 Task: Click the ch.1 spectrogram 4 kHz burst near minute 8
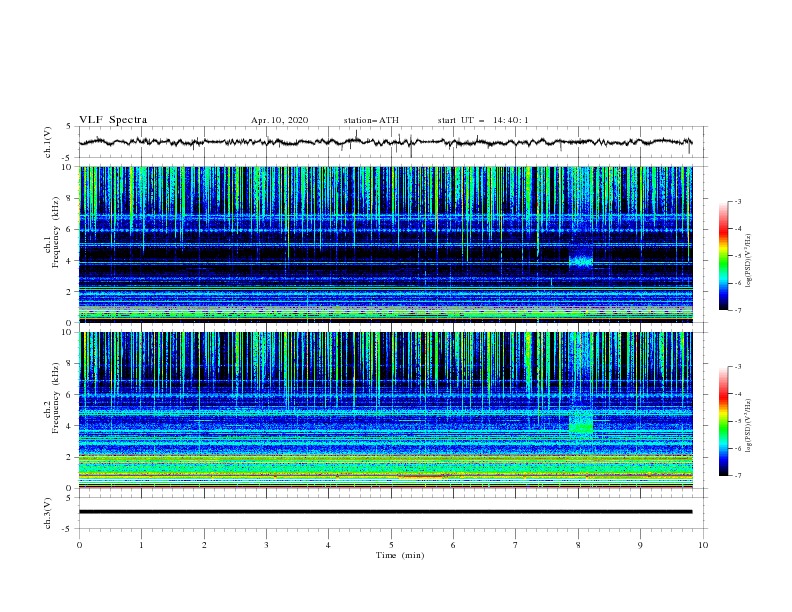coord(581,260)
